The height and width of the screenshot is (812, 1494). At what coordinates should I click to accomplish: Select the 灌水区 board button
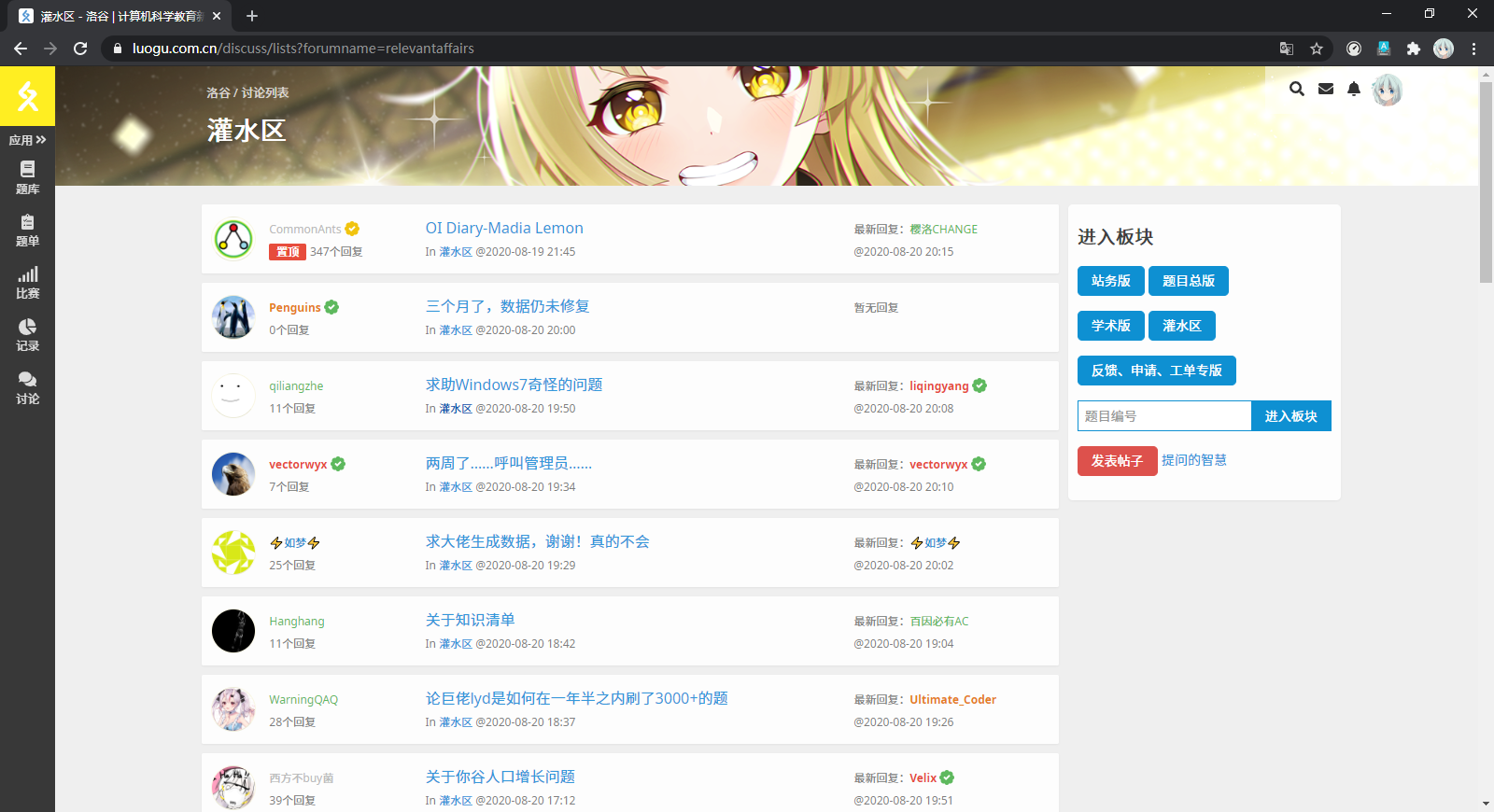pyautogui.click(x=1182, y=326)
